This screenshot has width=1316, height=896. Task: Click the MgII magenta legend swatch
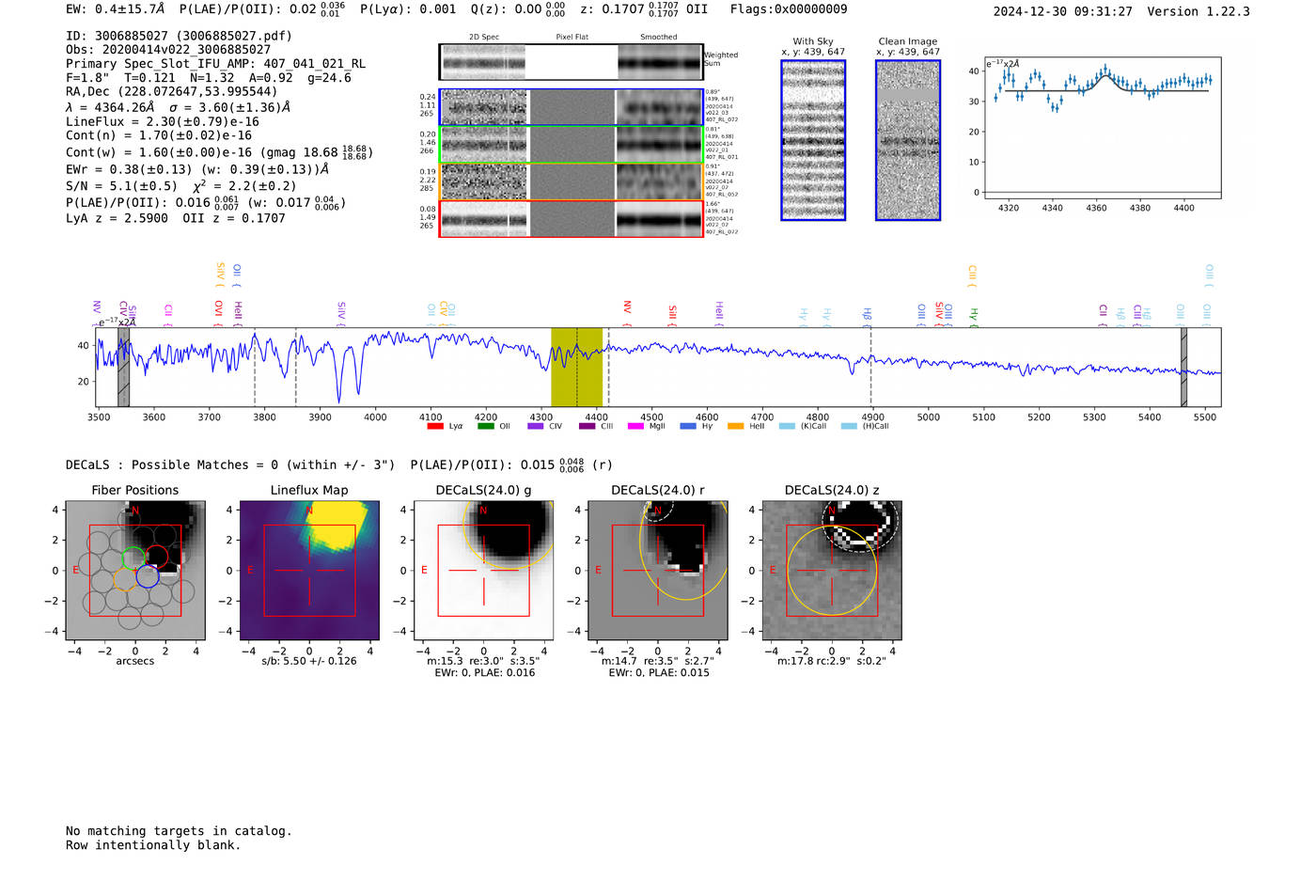[635, 426]
